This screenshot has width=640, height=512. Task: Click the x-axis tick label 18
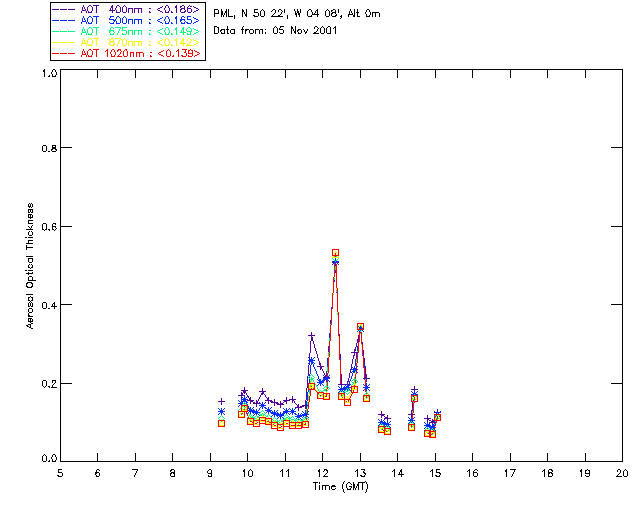[x=547, y=473]
